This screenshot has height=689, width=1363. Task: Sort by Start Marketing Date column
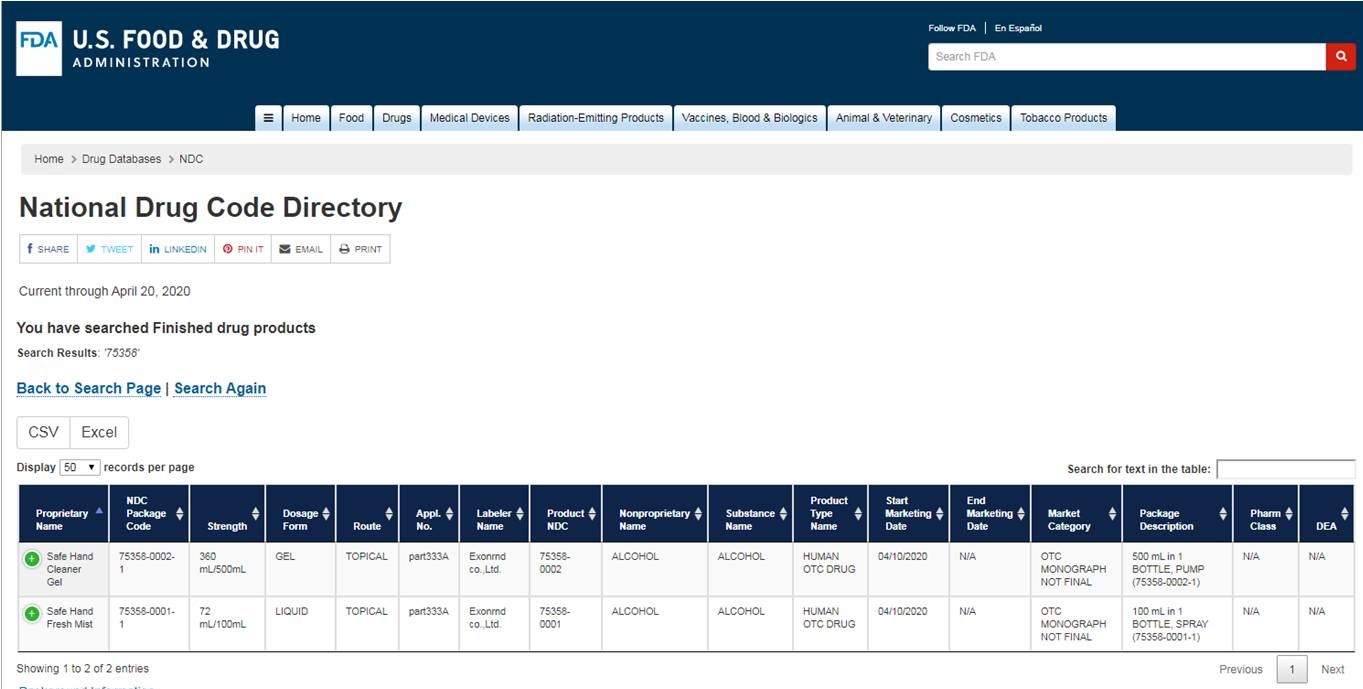click(x=908, y=514)
